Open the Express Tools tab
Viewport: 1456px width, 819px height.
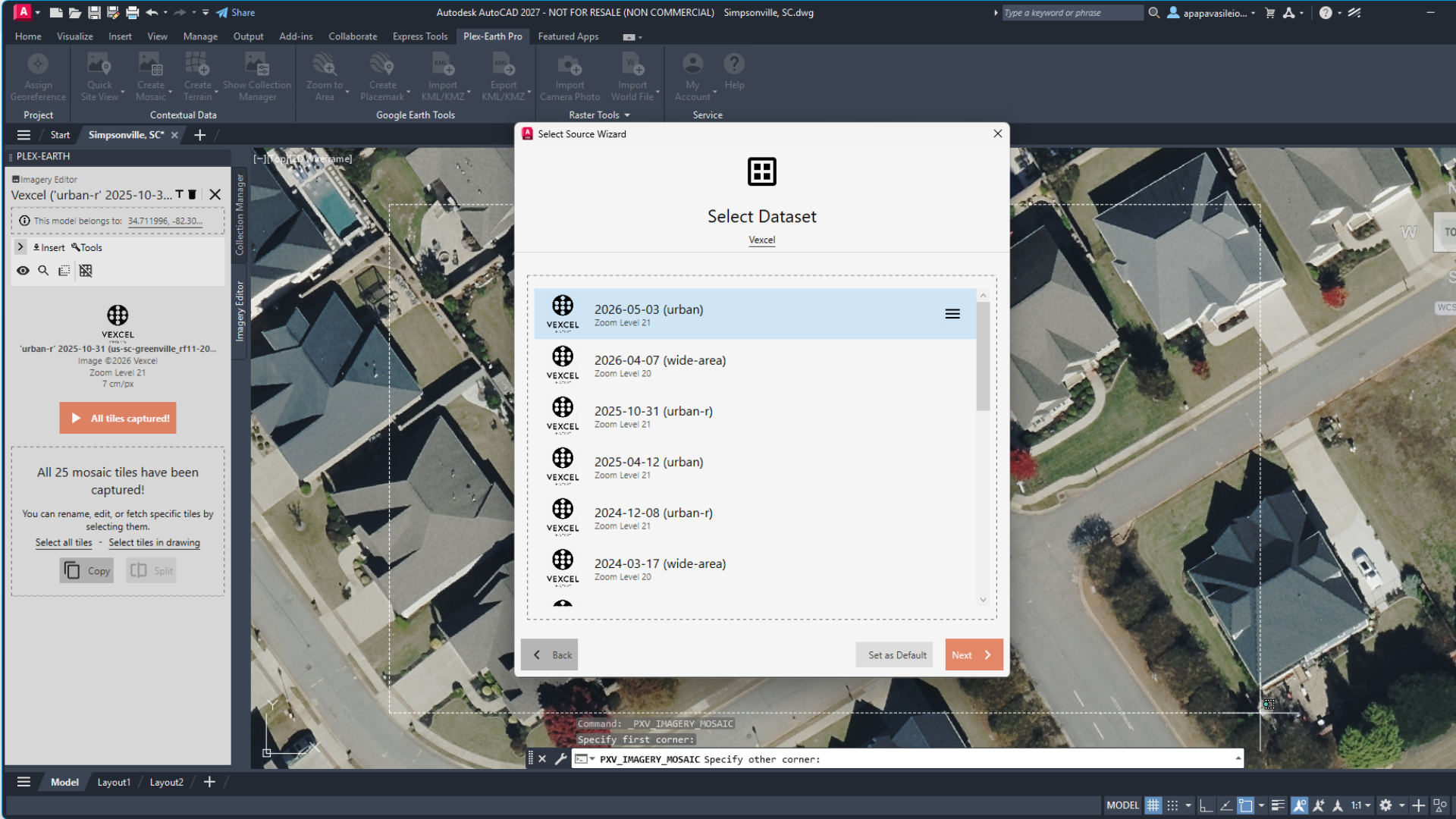click(420, 36)
